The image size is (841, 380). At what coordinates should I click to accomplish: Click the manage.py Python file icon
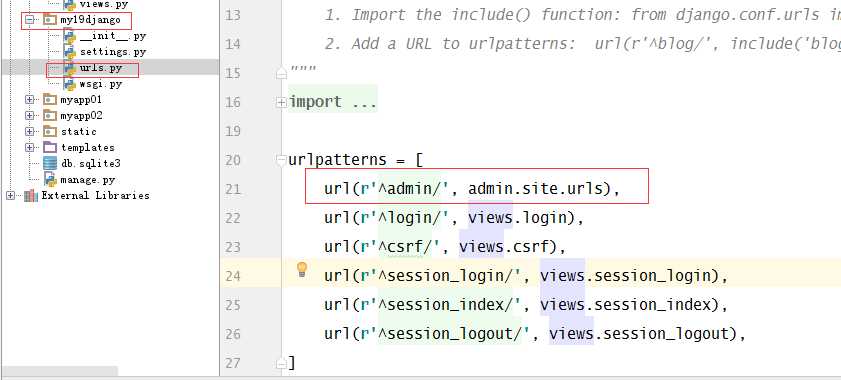[50, 180]
